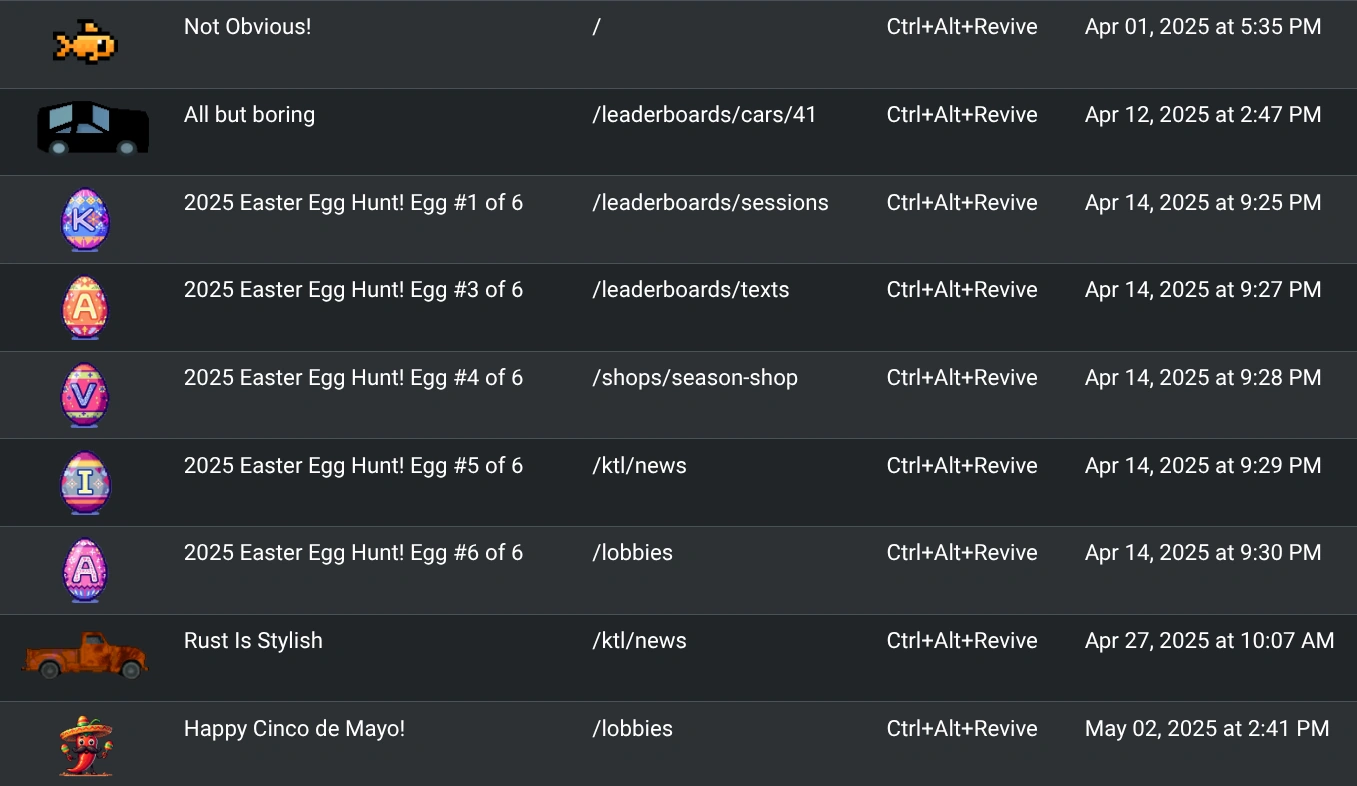Follow the /leaderboards/texts path
Viewport: 1357px width, 786px height.
(x=690, y=290)
